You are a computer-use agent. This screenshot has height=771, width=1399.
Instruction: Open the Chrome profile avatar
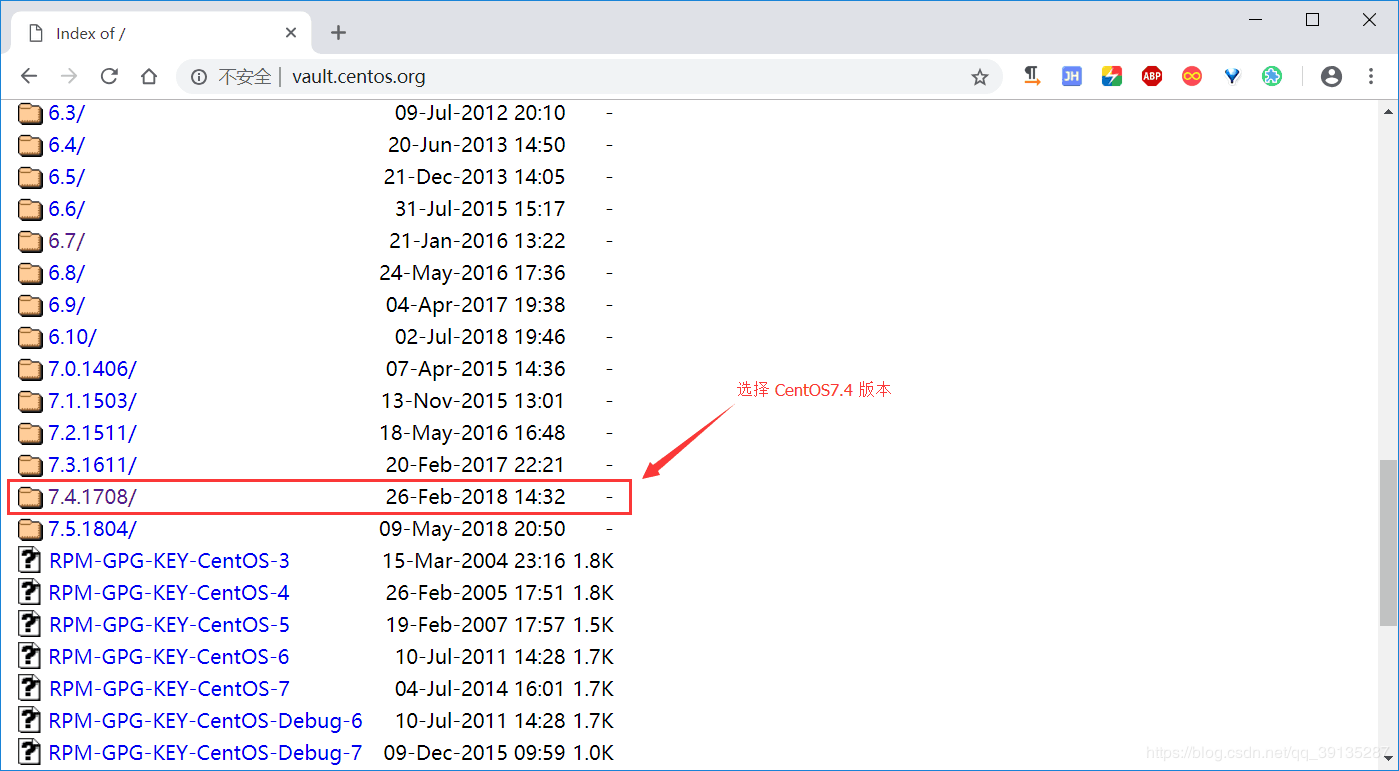click(x=1331, y=76)
